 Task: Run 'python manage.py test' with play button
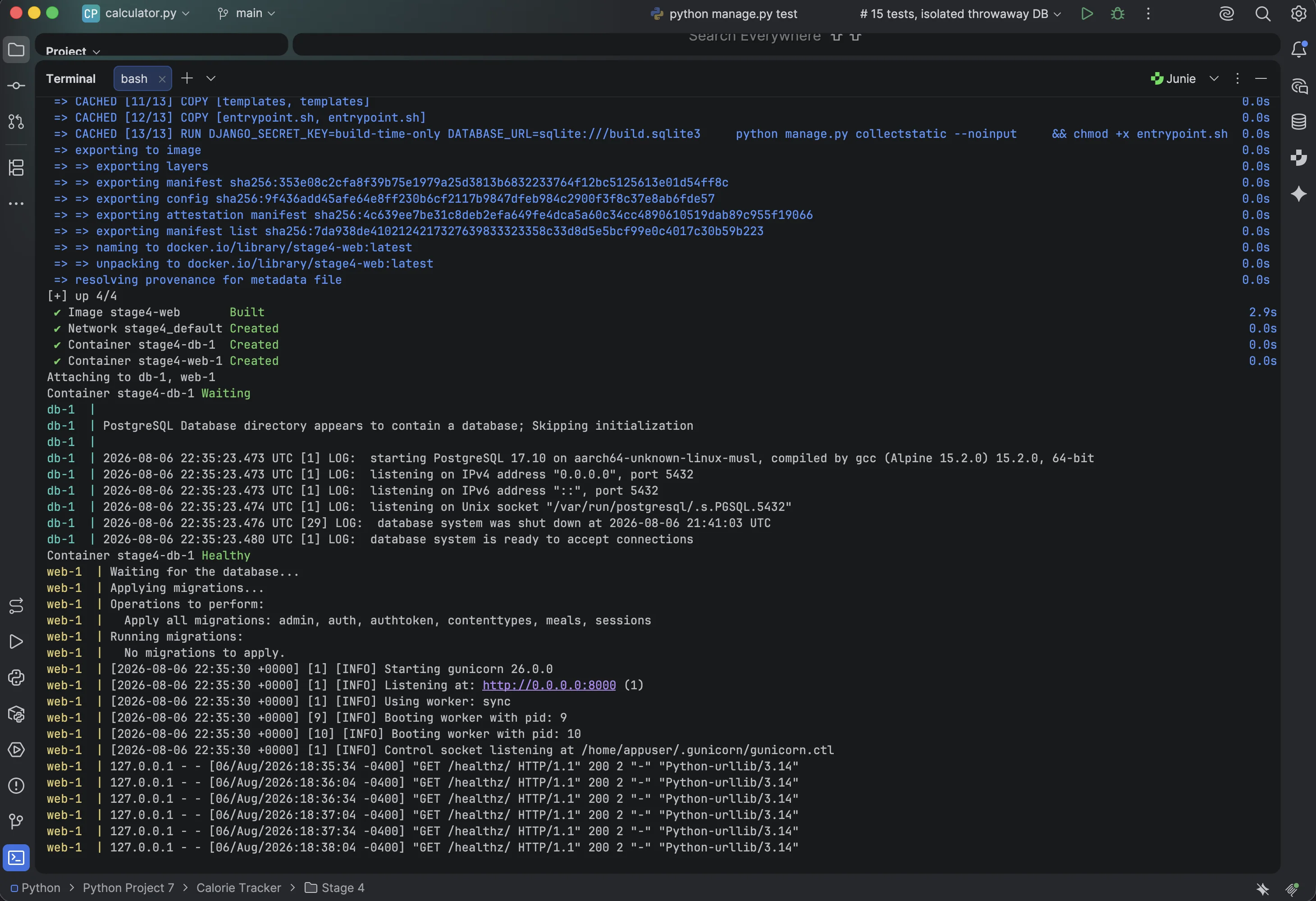point(1087,14)
